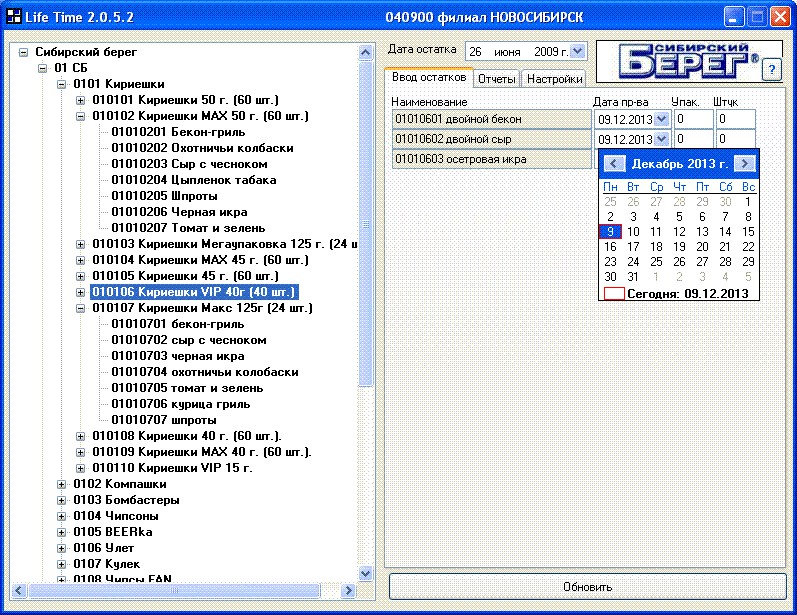Image resolution: width=797 pixels, height=615 pixels.
Task: Collapse 010102 Кириешки MAX 50 г. node
Action: 80,116
